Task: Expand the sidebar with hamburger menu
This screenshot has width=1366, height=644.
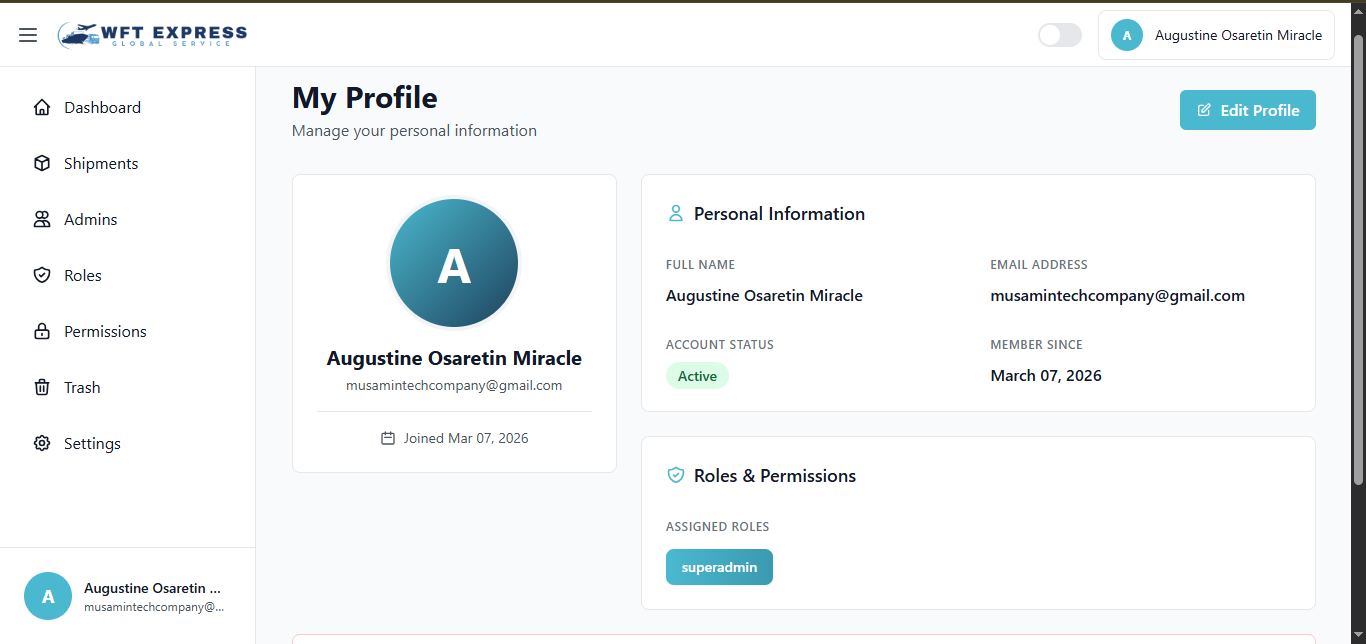Action: (27, 34)
